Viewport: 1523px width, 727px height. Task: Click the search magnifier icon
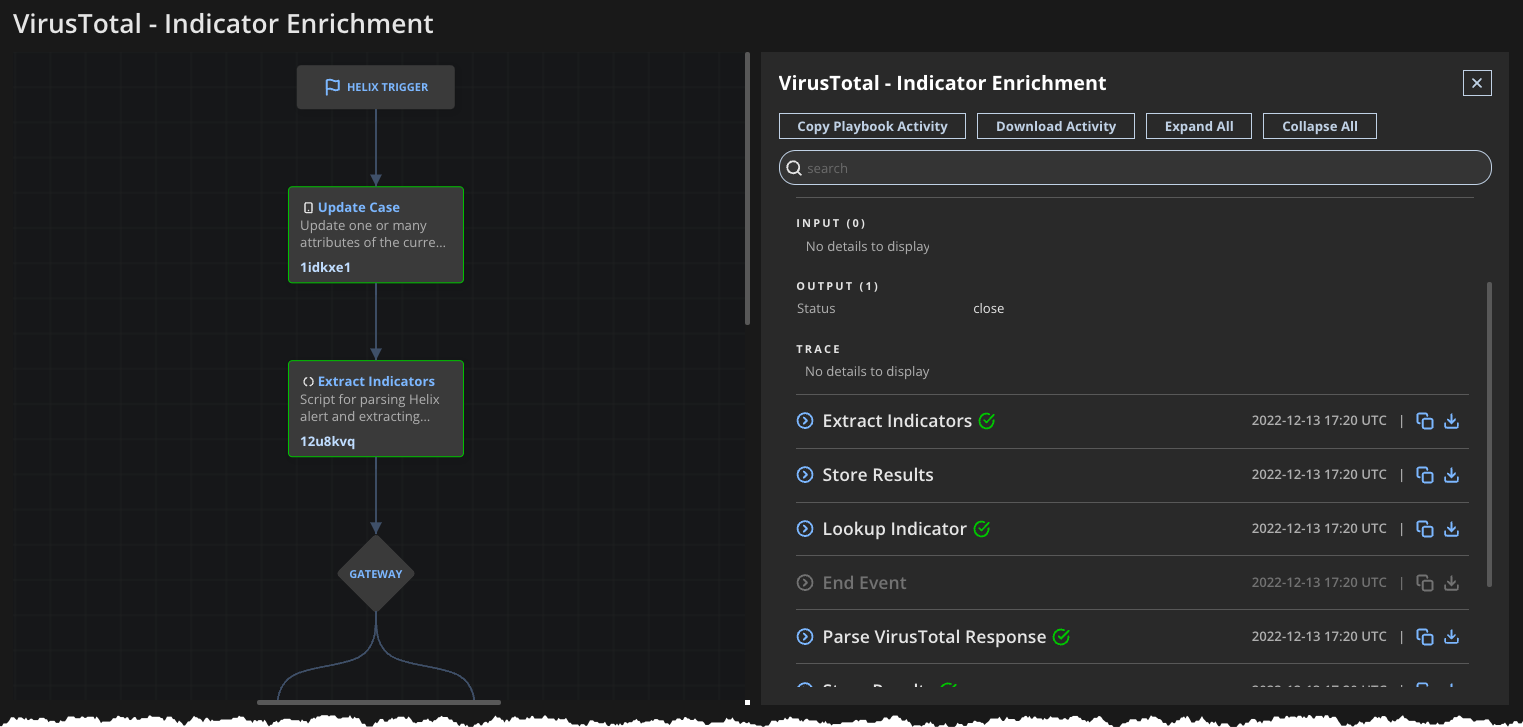pos(794,168)
